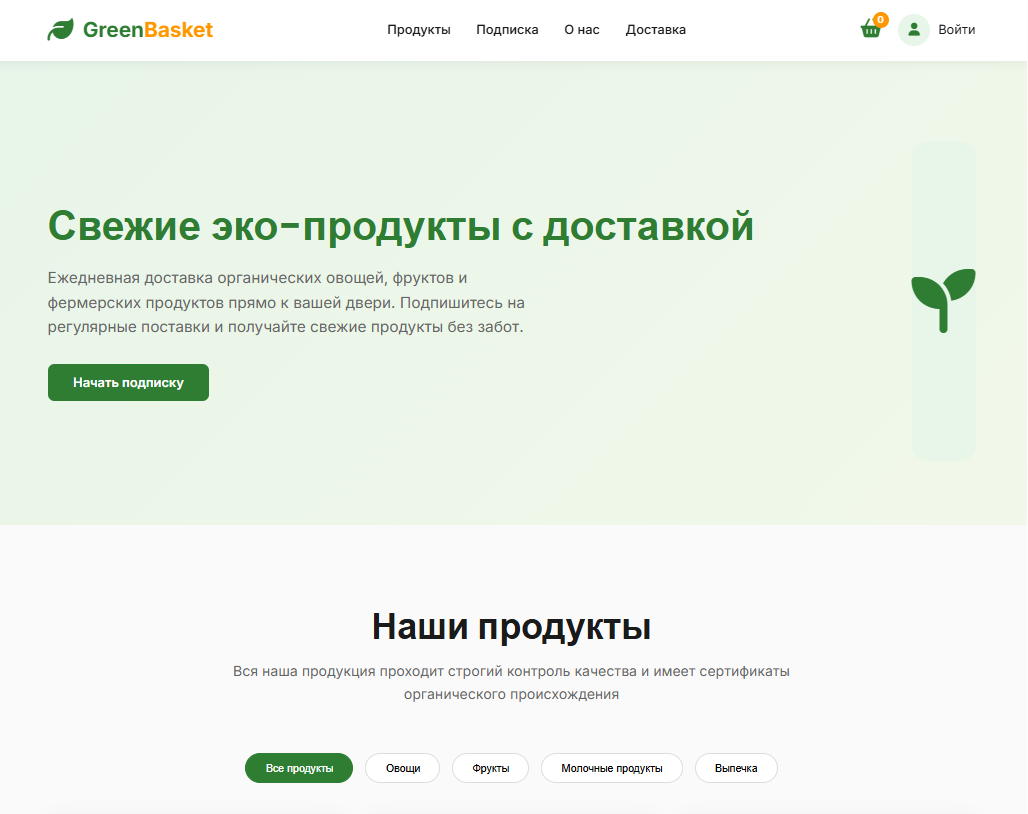Go to the Доставка section
This screenshot has width=1028, height=814.
point(655,30)
